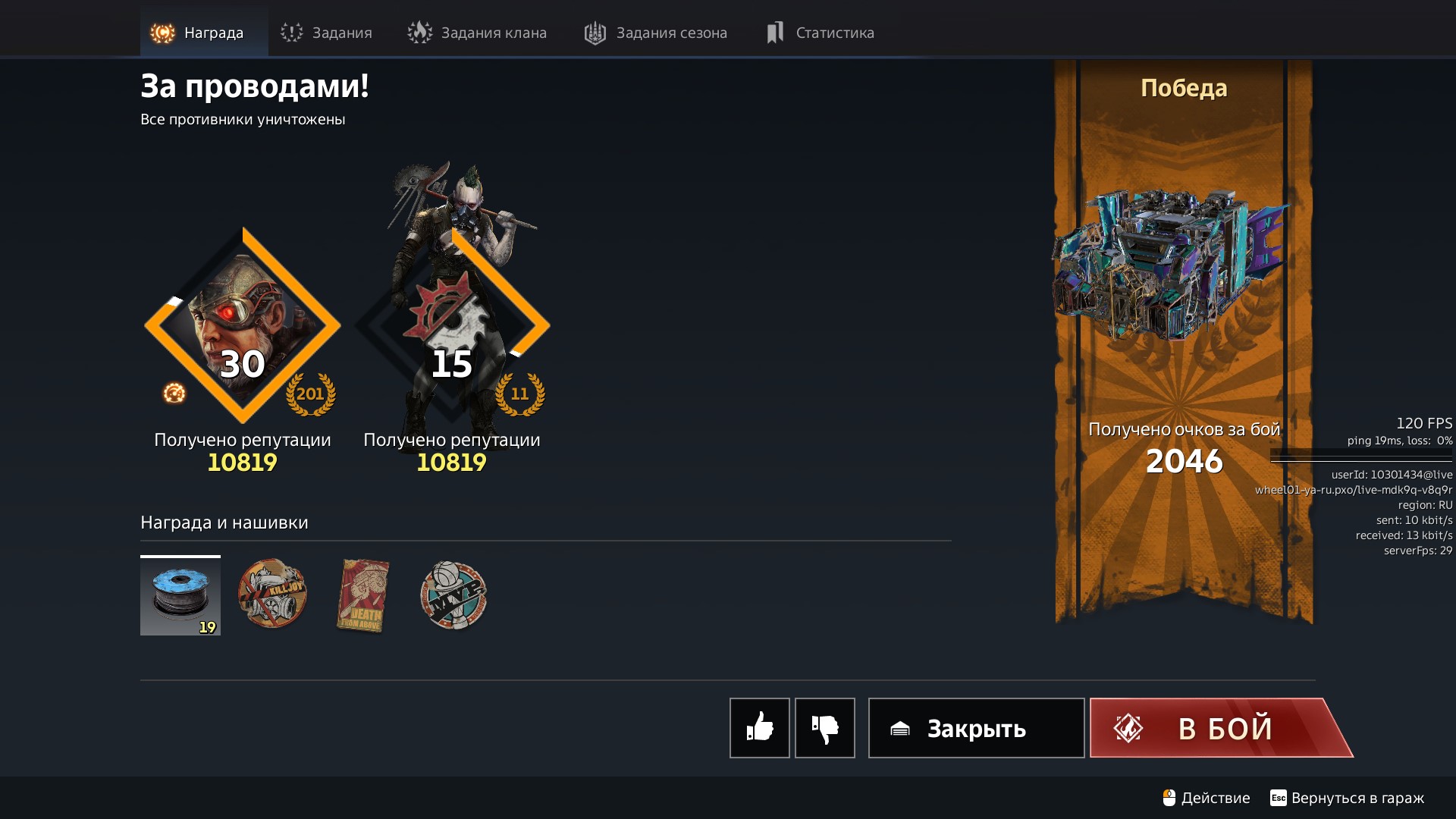Open the Награда tab
Image resolution: width=1456 pixels, height=819 pixels.
204,32
